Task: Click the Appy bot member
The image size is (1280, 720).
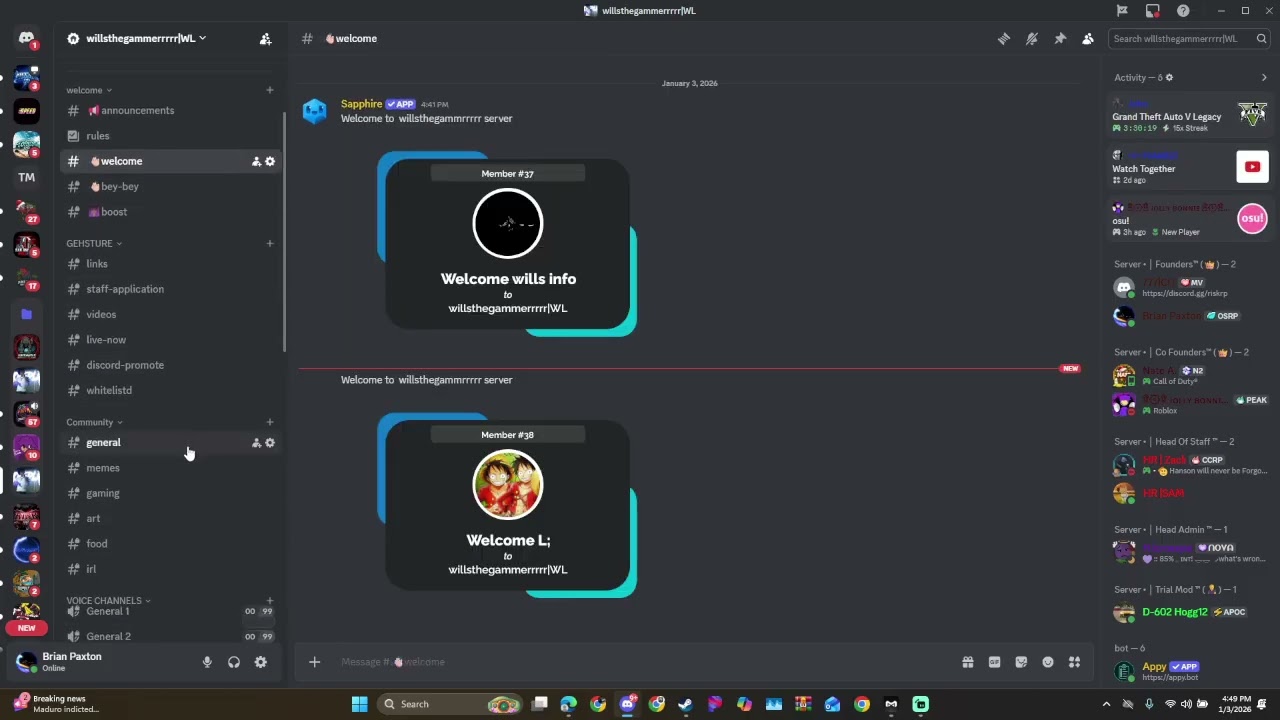Action: coord(1189,671)
